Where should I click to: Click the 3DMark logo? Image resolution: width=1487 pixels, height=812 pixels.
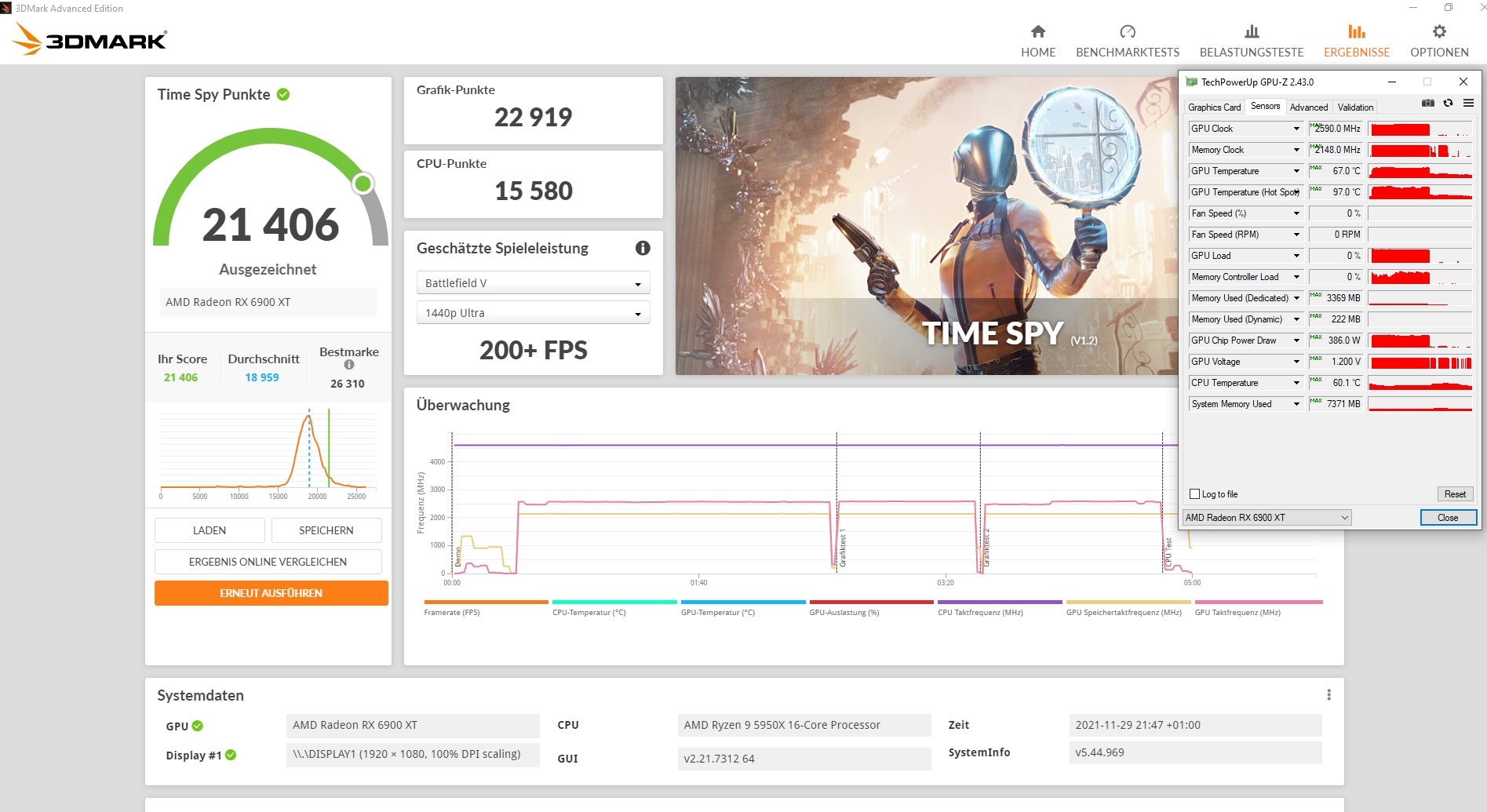90,38
